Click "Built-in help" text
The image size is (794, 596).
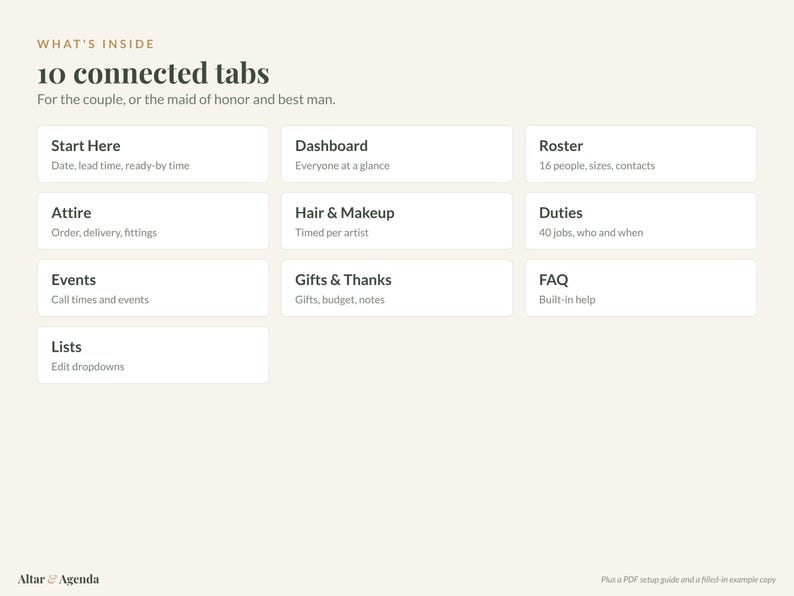[x=567, y=300]
